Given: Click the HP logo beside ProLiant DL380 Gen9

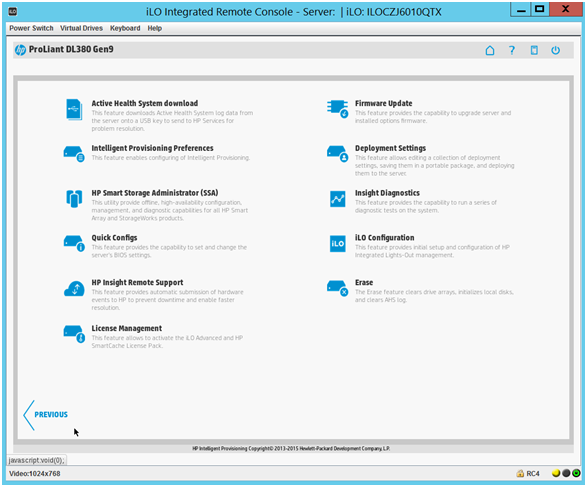Looking at the screenshot, I should pos(20,50).
